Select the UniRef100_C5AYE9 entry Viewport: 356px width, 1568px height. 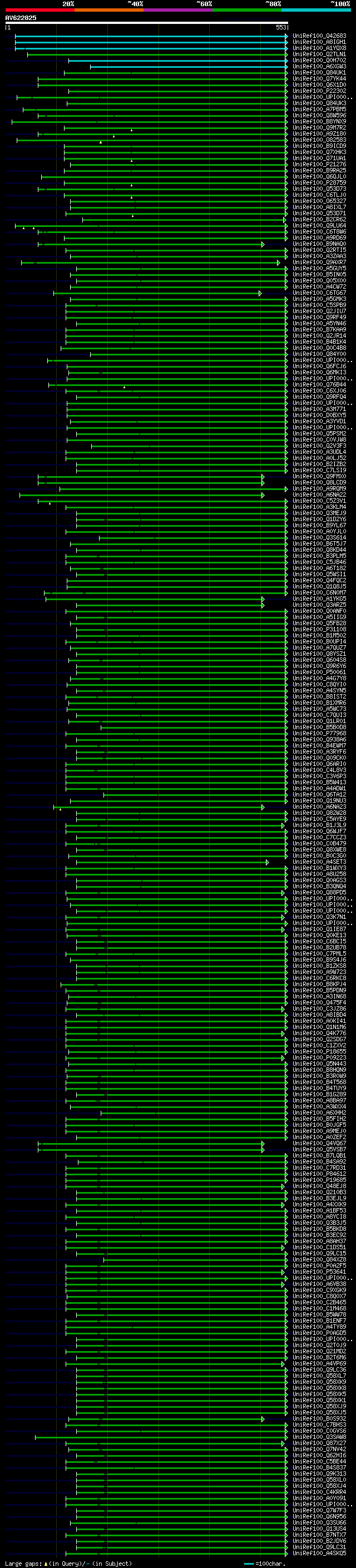(x=319, y=819)
